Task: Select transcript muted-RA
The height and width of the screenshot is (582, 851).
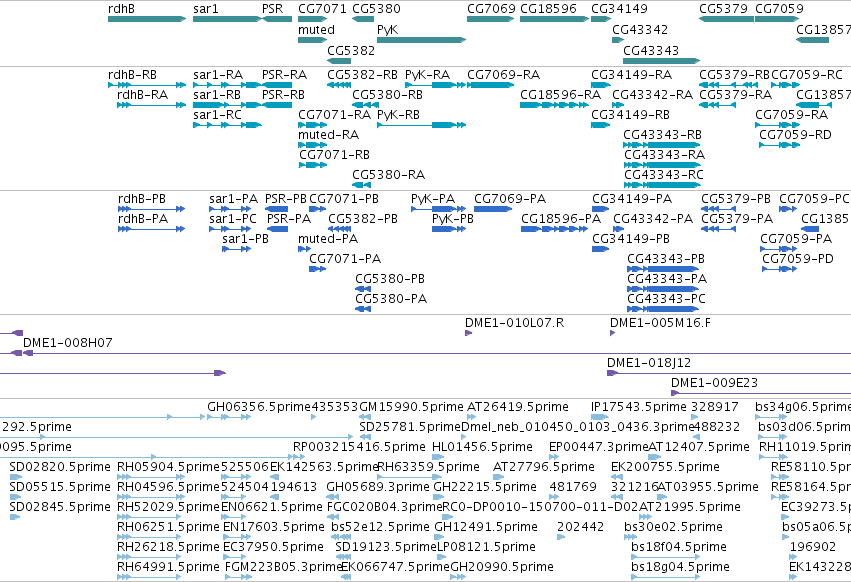Action: [x=313, y=146]
